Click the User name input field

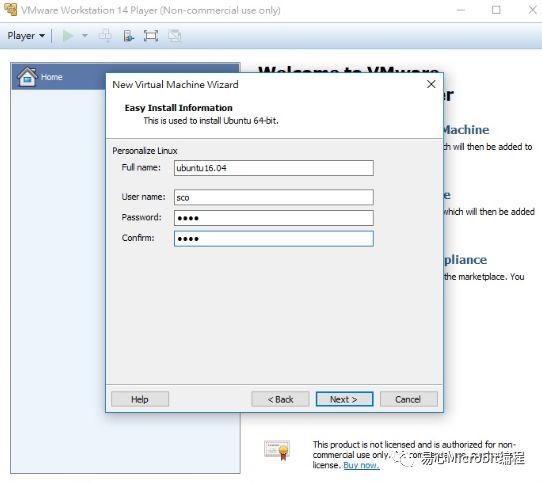274,197
